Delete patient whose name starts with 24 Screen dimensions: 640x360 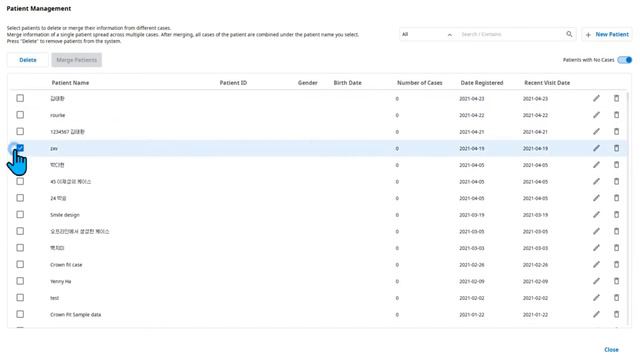coord(616,198)
